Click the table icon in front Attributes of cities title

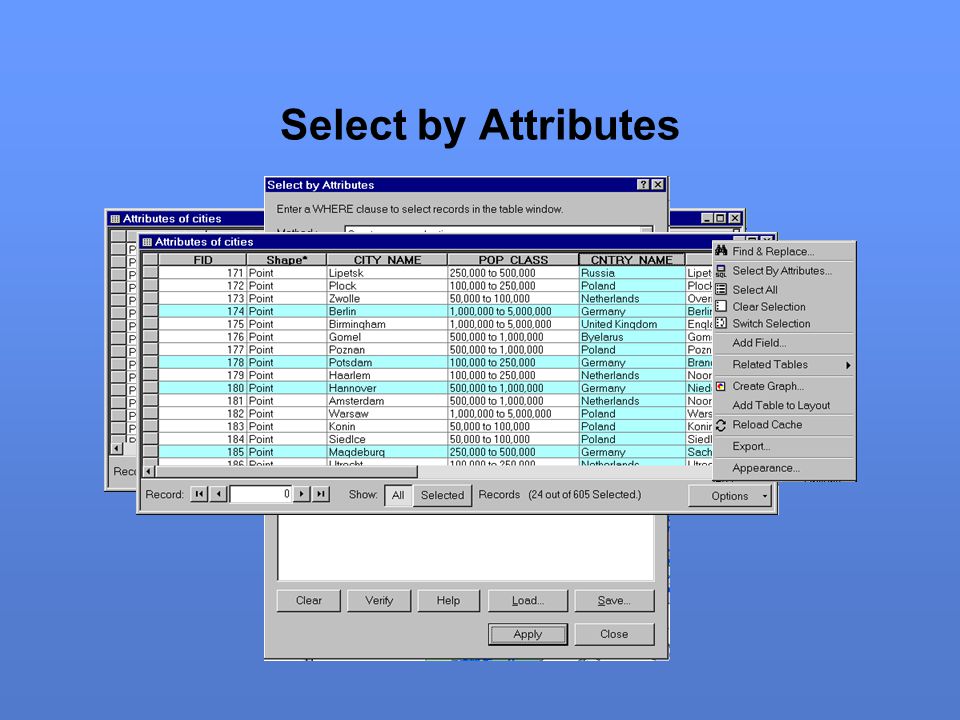147,242
